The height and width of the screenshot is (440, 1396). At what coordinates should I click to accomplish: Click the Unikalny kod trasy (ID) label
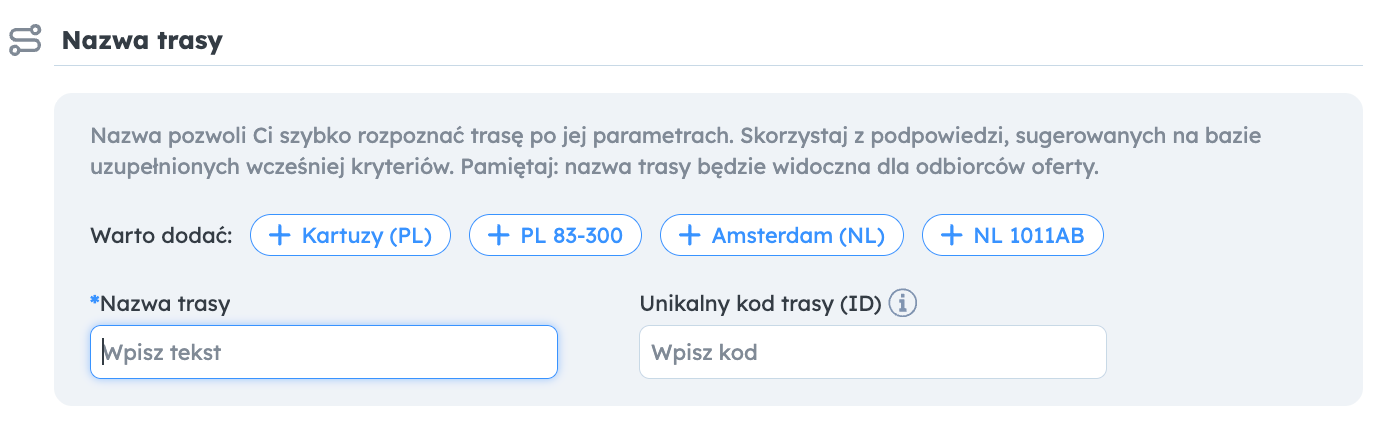pyautogui.click(x=760, y=303)
